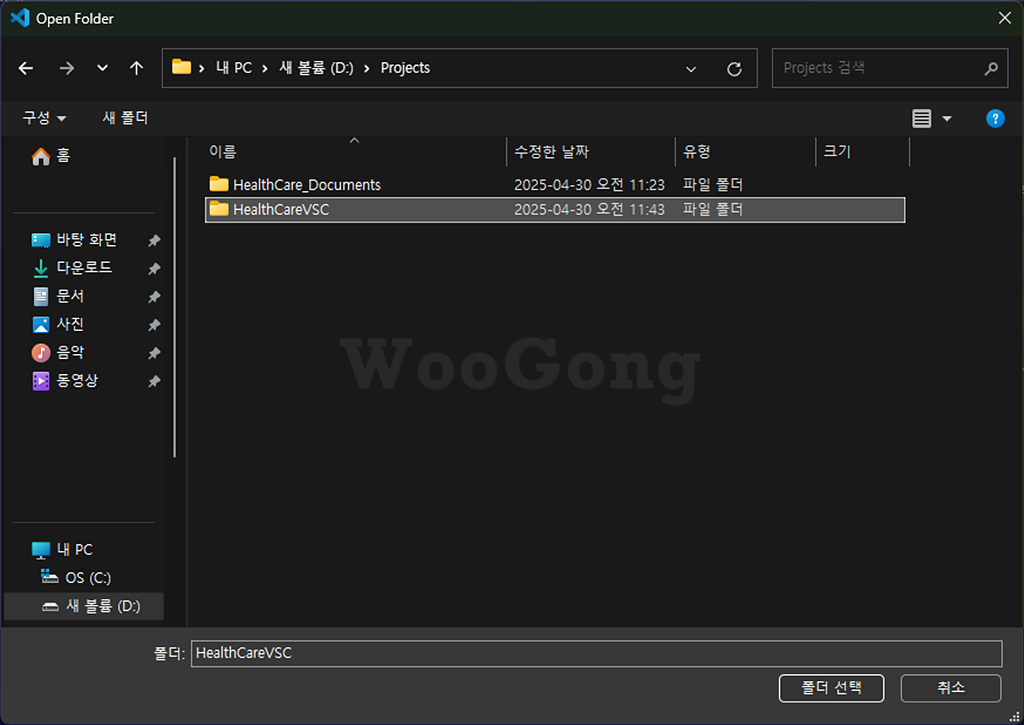
Task: Select 내 PC in the navigation tree
Action: point(63,550)
